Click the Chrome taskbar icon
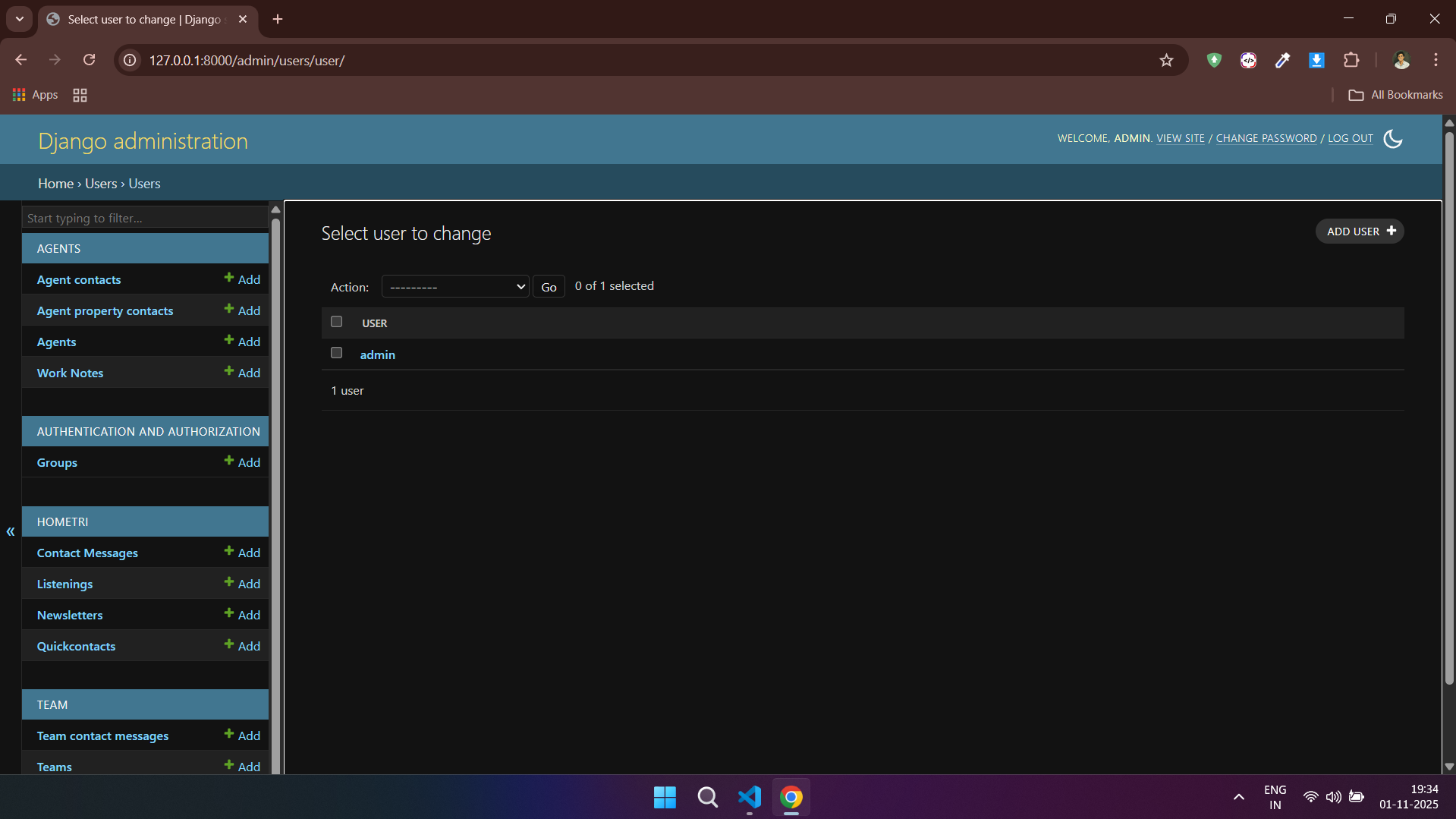The image size is (1456, 819). click(791, 797)
